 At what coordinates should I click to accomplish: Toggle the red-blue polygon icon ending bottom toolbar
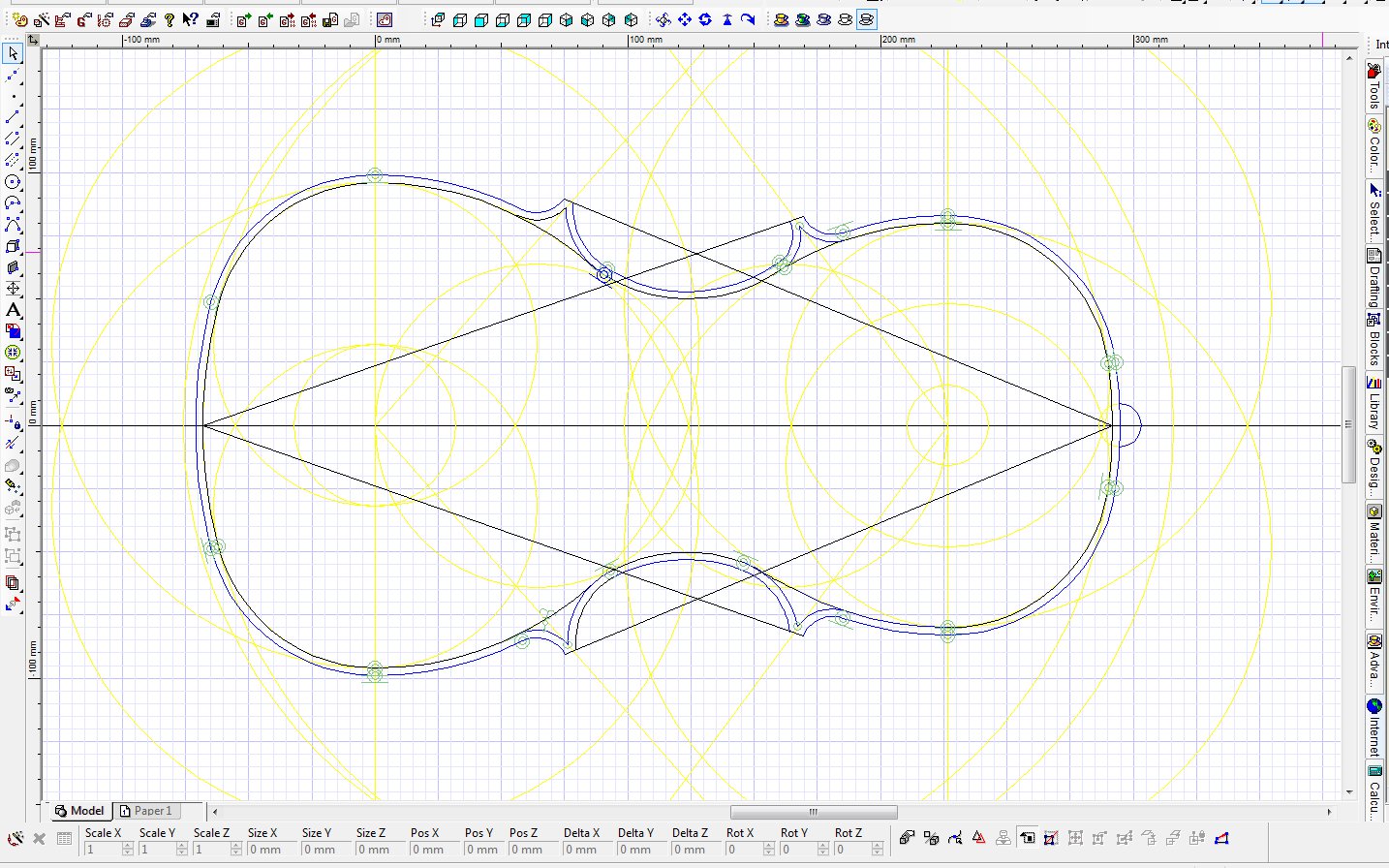[1222, 838]
